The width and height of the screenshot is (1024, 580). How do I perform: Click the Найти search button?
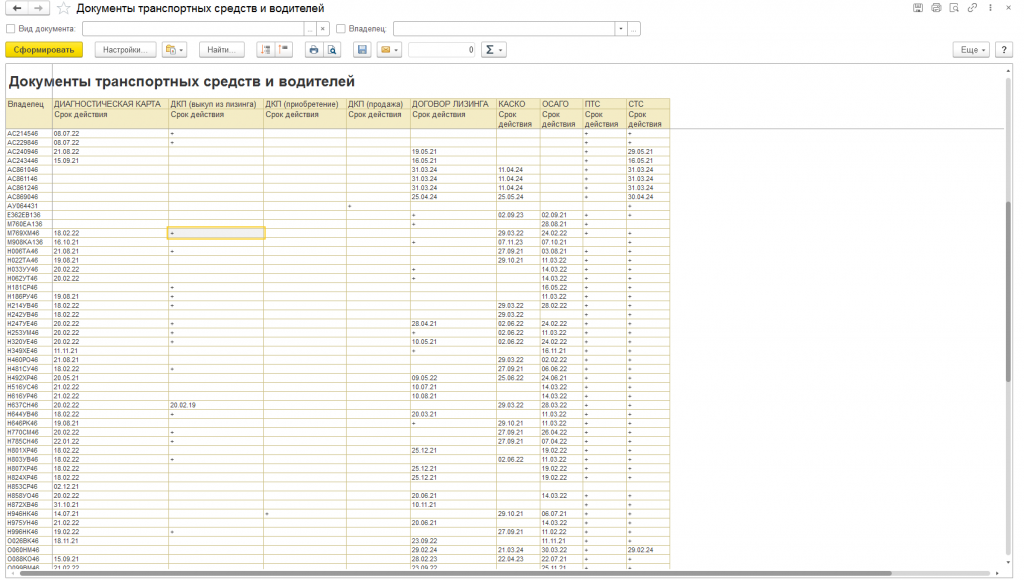221,49
